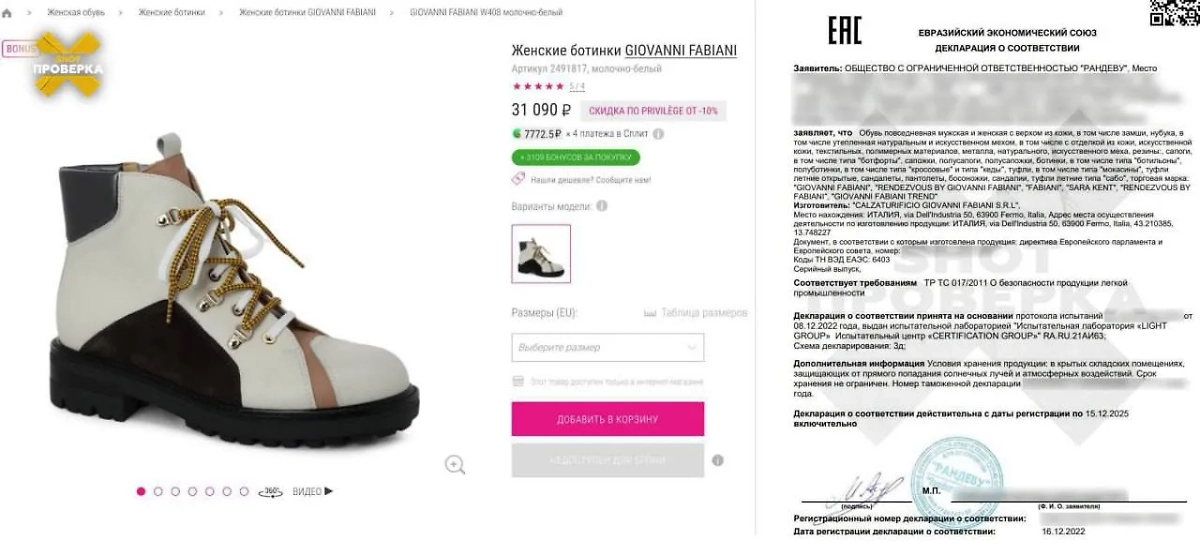Open Женская обувь breadcrumb
Viewport: 1200px width, 555px height.
pos(77,13)
